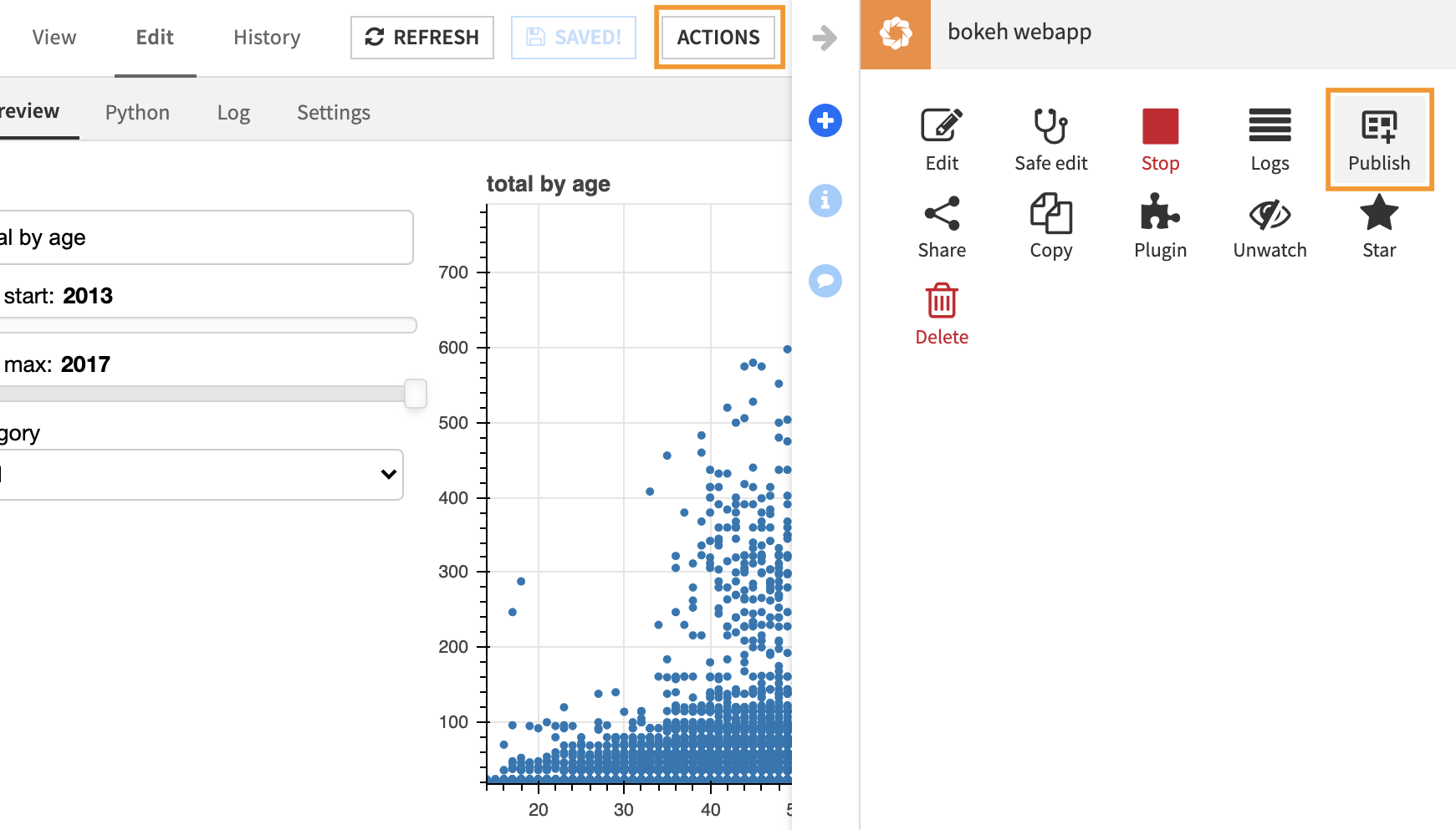Viewport: 1456px width, 830px height.
Task: Delete the webapp with the trash icon
Action: point(942,314)
